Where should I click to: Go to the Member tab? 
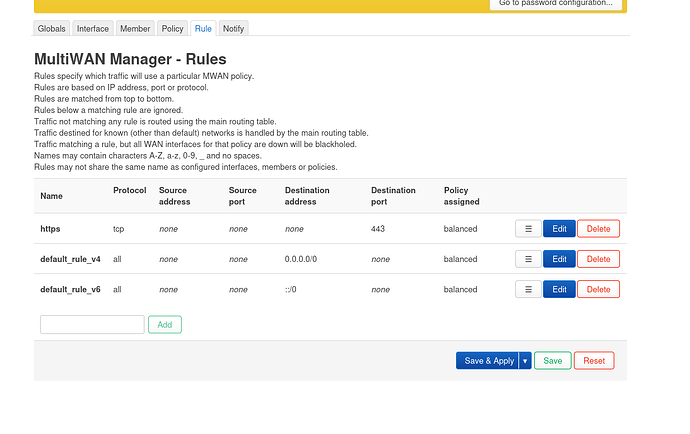tap(135, 29)
